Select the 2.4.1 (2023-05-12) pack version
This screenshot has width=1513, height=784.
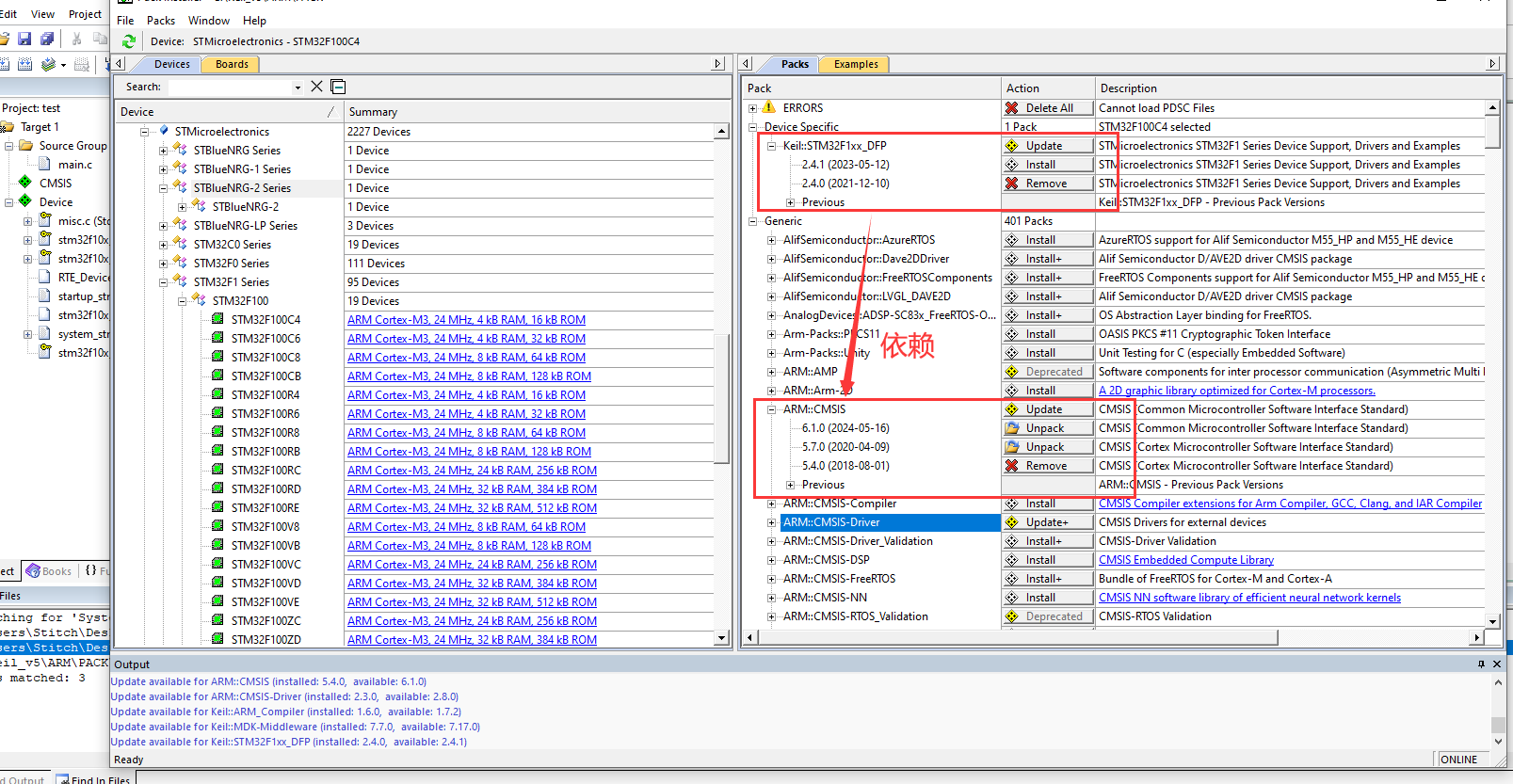point(845,165)
